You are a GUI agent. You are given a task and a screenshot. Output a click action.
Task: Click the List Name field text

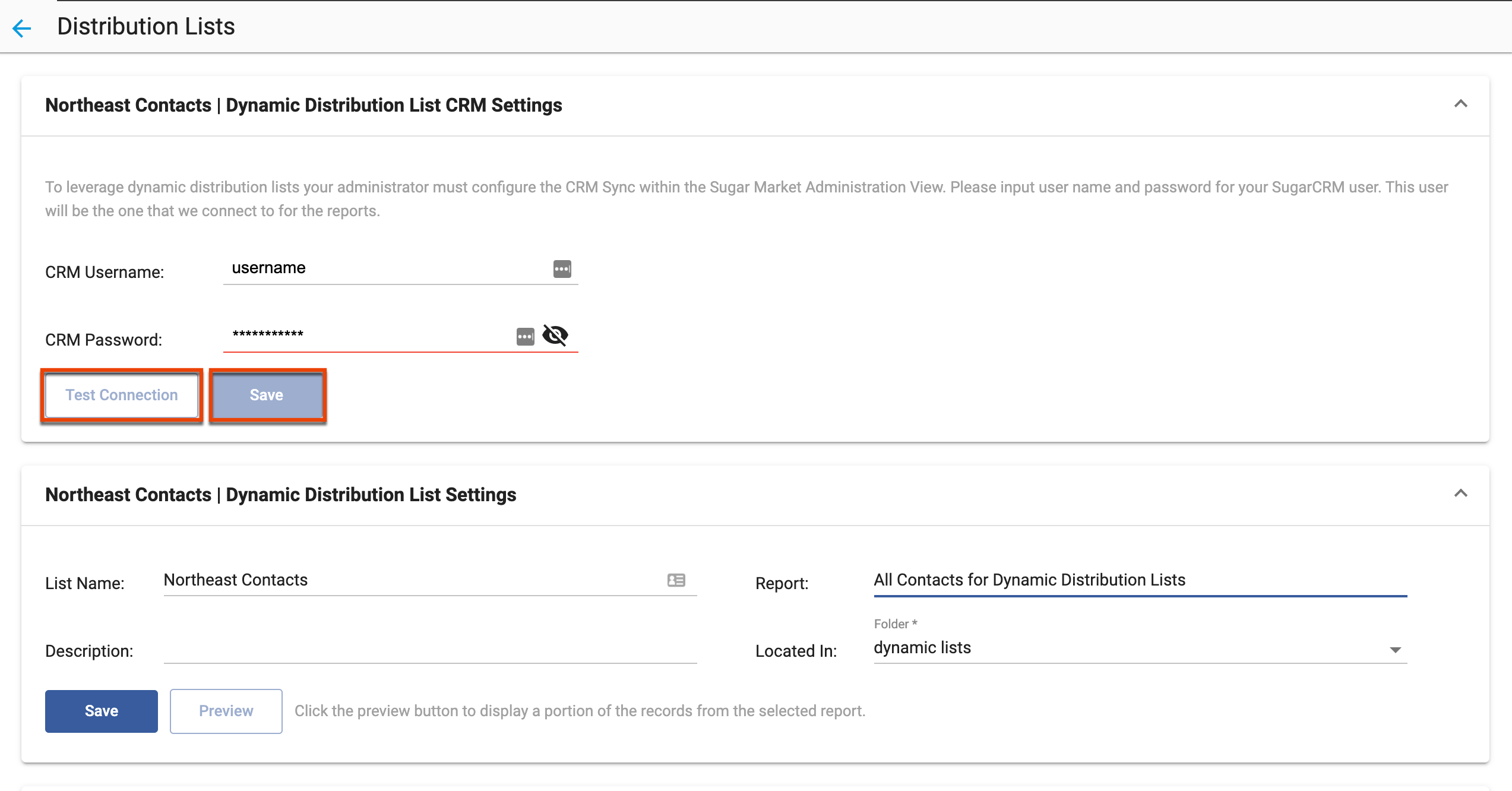click(x=236, y=580)
